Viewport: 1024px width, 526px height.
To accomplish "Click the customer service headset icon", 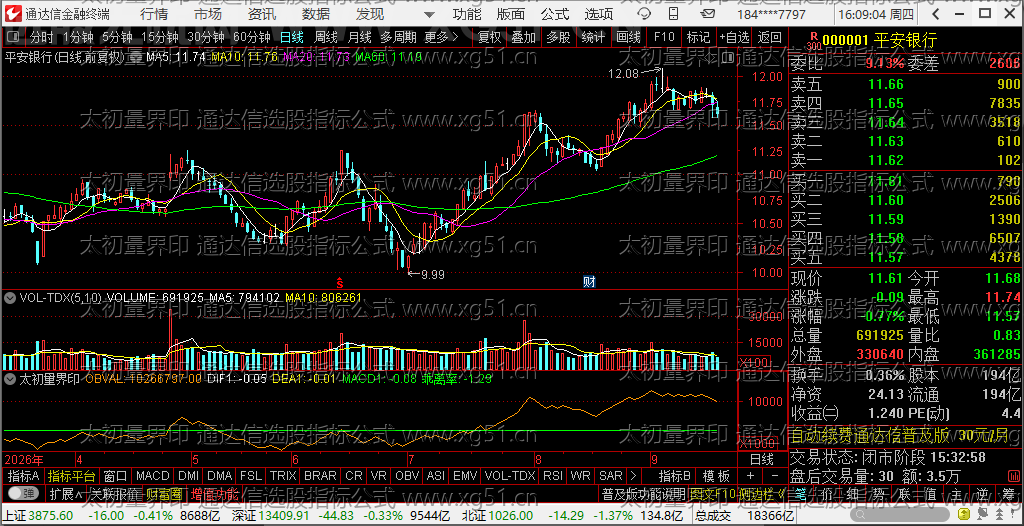I will pos(643,14).
